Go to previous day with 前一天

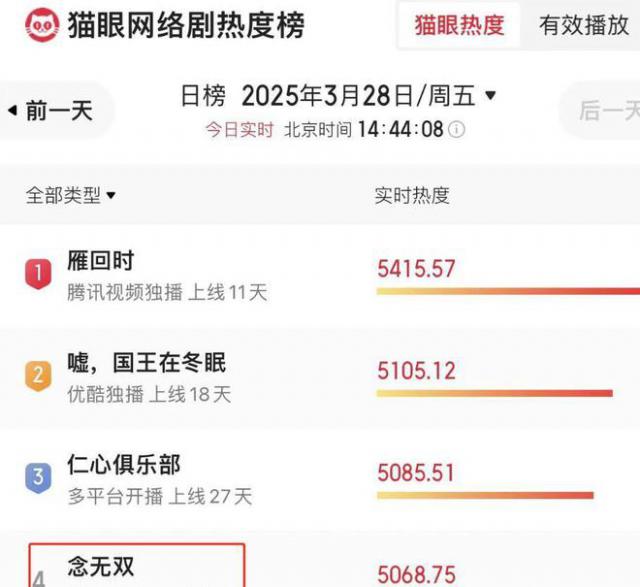[x=58, y=110]
